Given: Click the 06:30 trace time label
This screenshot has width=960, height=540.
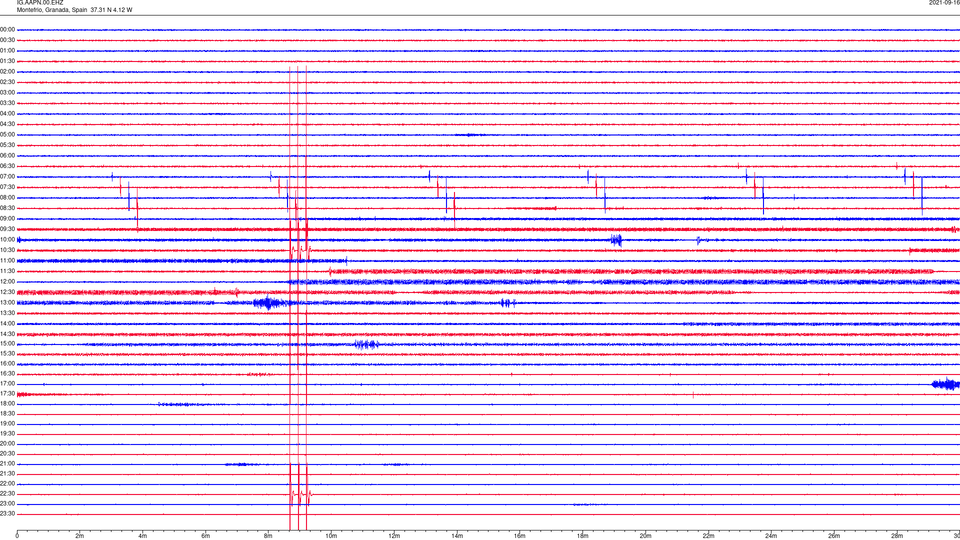Looking at the screenshot, I should tap(7, 166).
